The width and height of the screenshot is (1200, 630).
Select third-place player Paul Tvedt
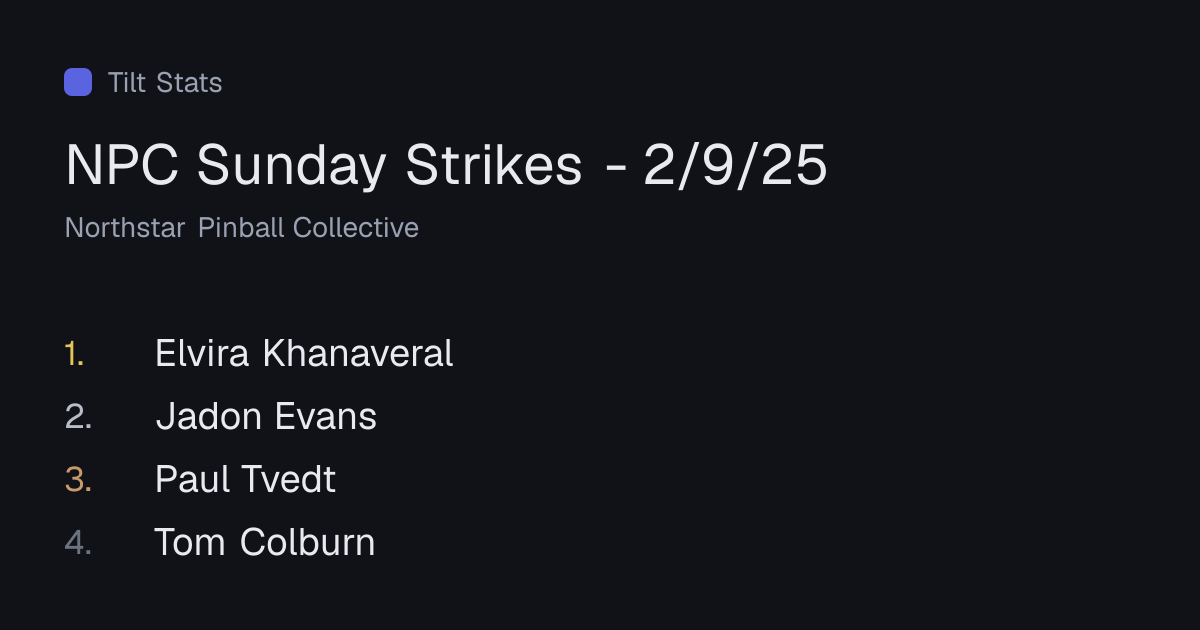(x=245, y=479)
